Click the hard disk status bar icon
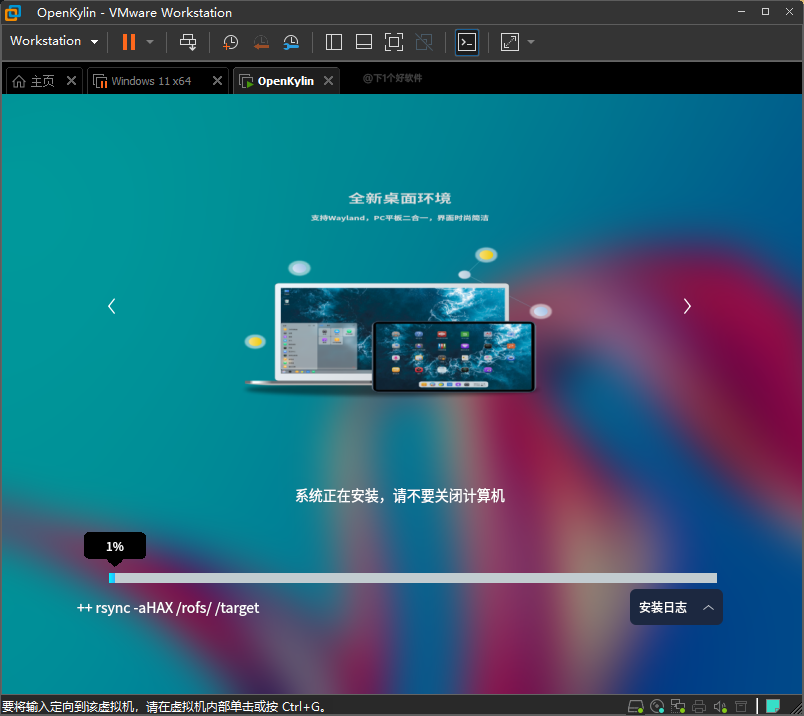The width and height of the screenshot is (804, 716). click(636, 706)
